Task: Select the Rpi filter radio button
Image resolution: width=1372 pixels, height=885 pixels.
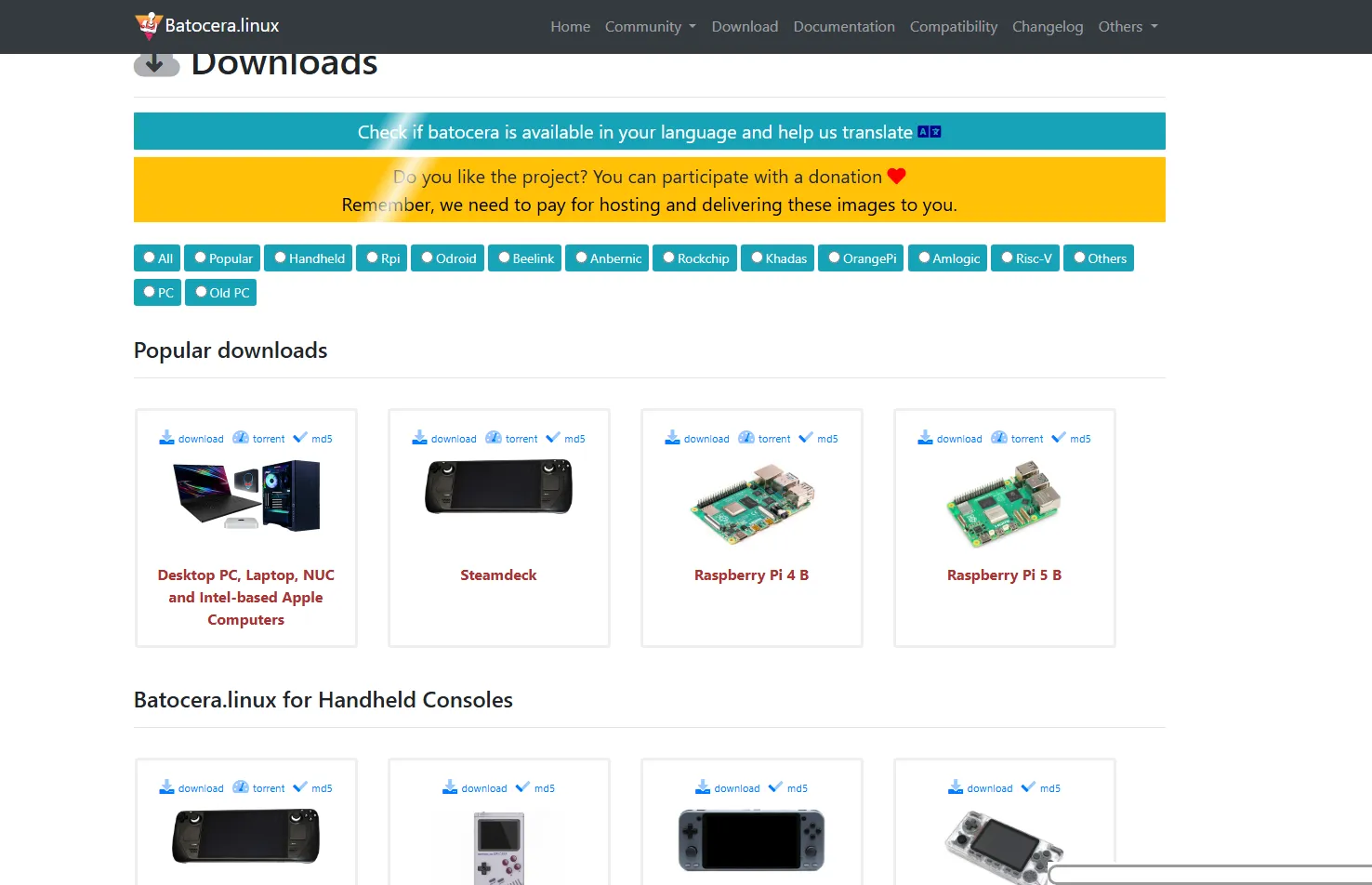Action: [372, 258]
